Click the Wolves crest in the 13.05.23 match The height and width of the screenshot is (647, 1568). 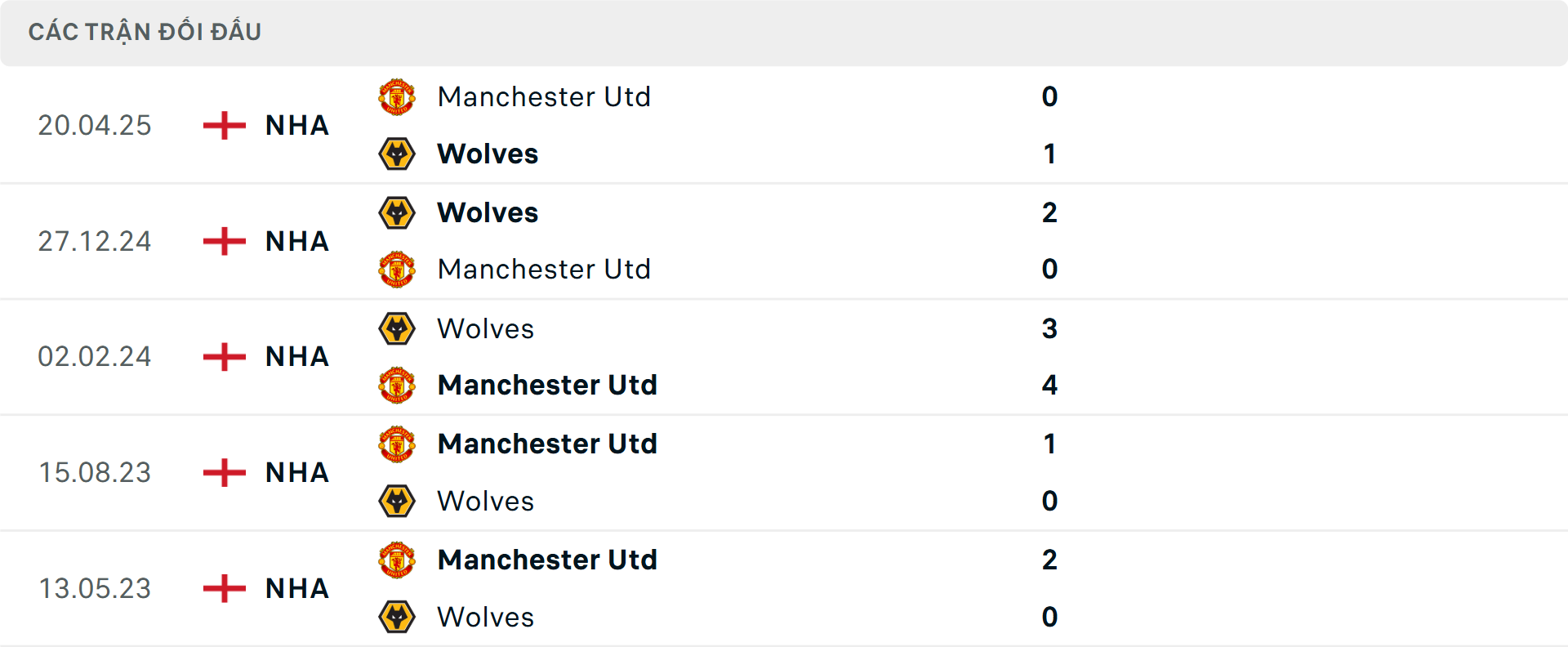(398, 617)
